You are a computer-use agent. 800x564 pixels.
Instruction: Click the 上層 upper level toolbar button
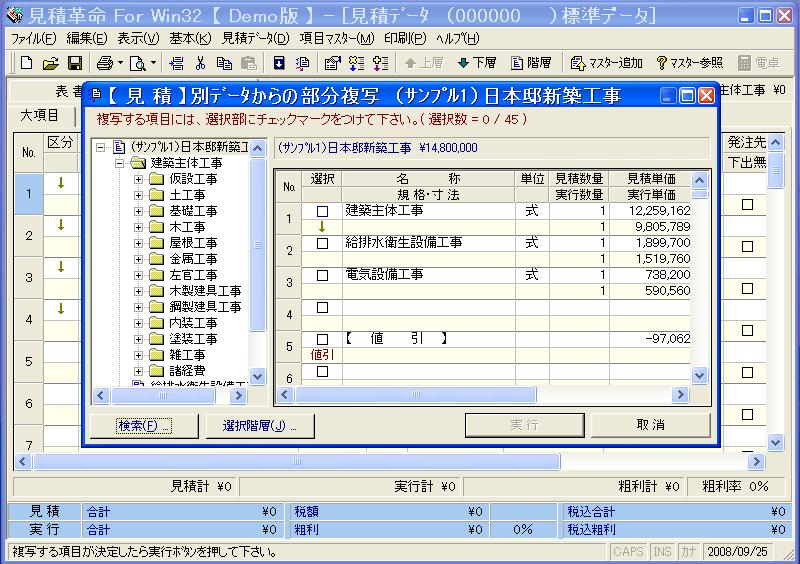pos(423,63)
